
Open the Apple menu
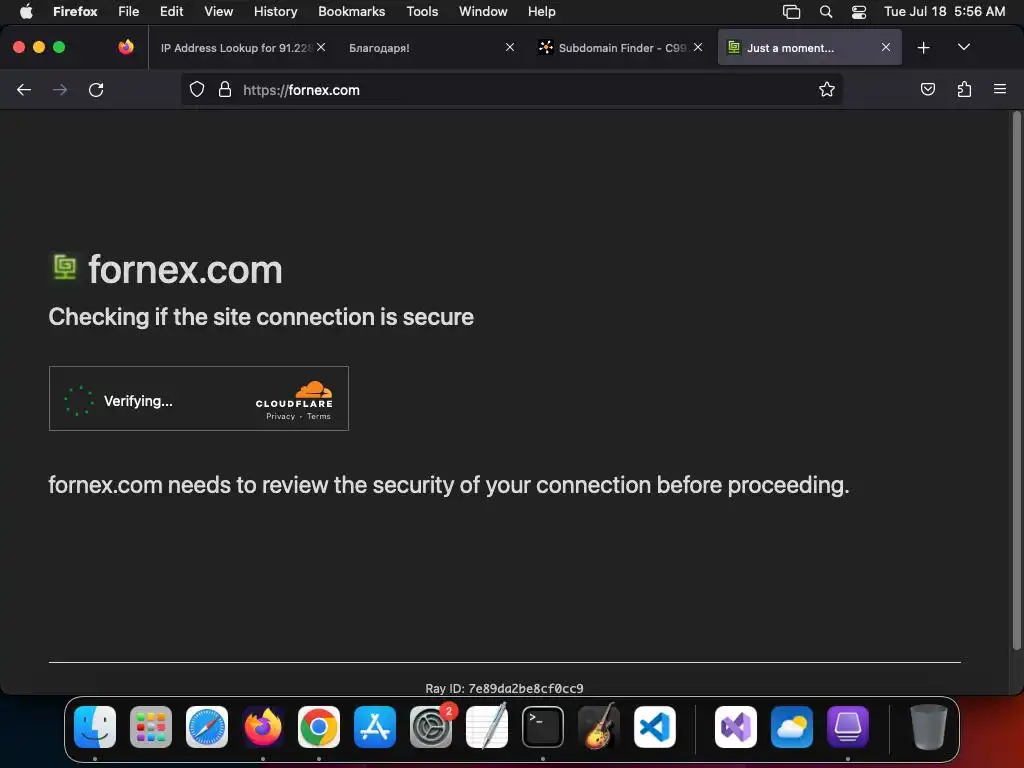click(26, 12)
